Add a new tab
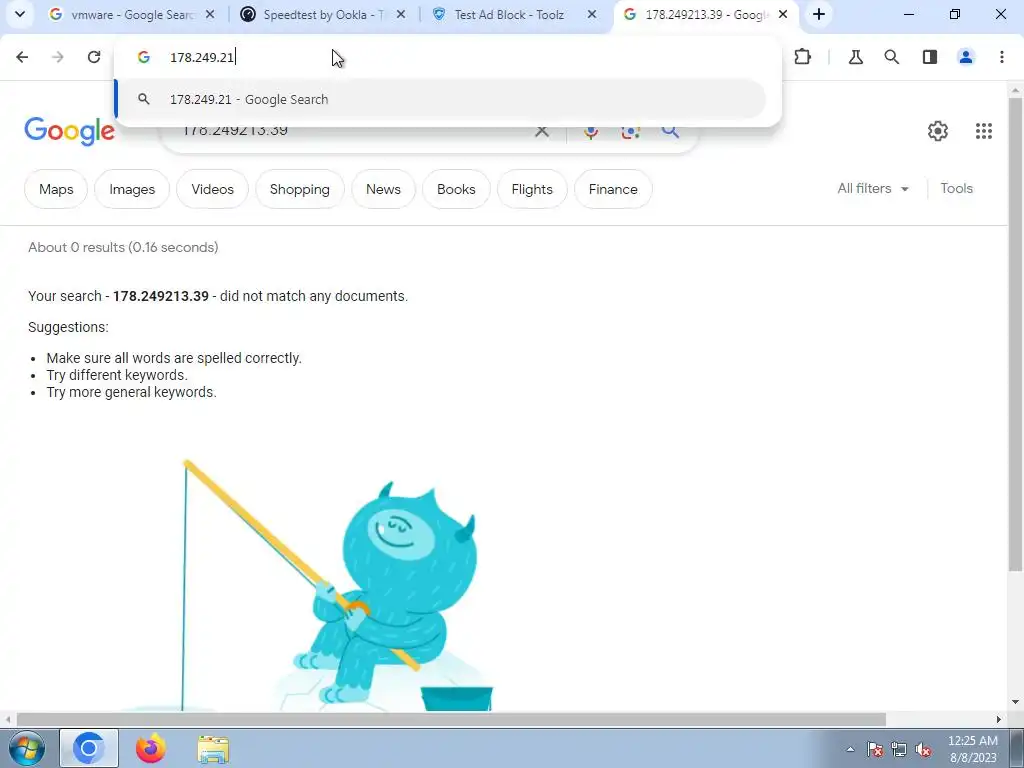The height and width of the screenshot is (768, 1024). (819, 14)
